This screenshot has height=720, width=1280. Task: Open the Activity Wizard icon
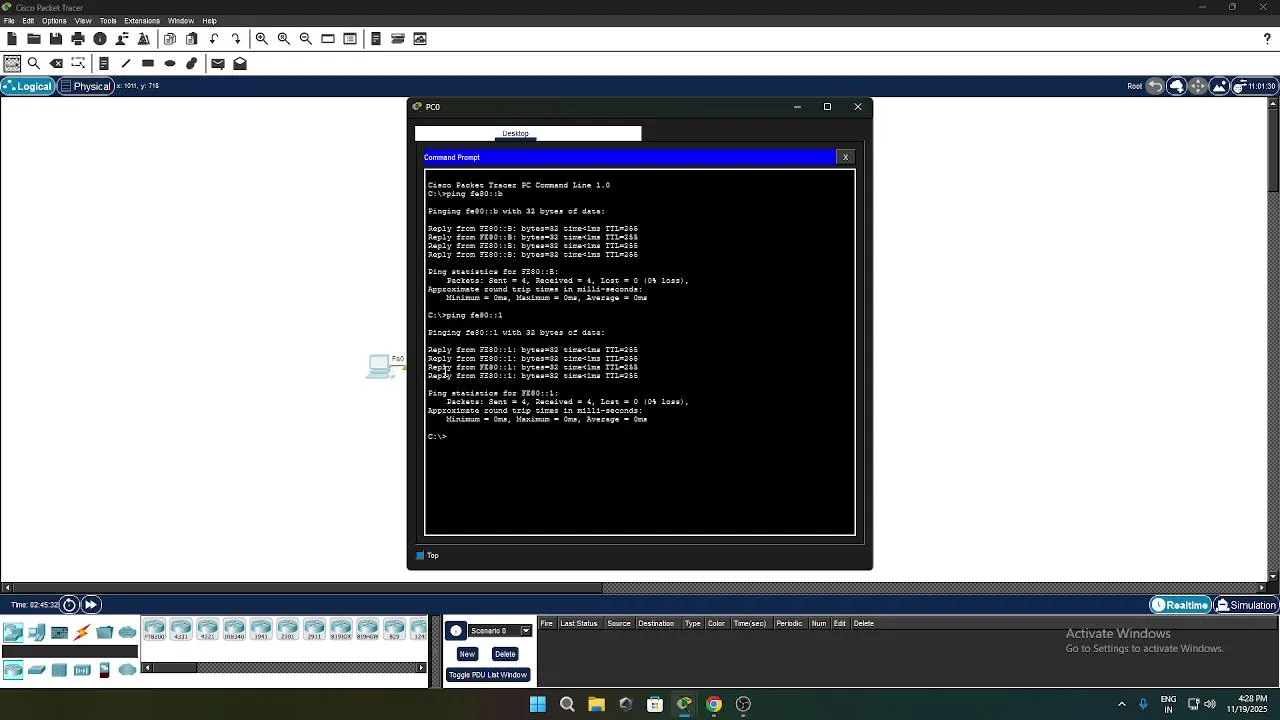[x=122, y=39]
